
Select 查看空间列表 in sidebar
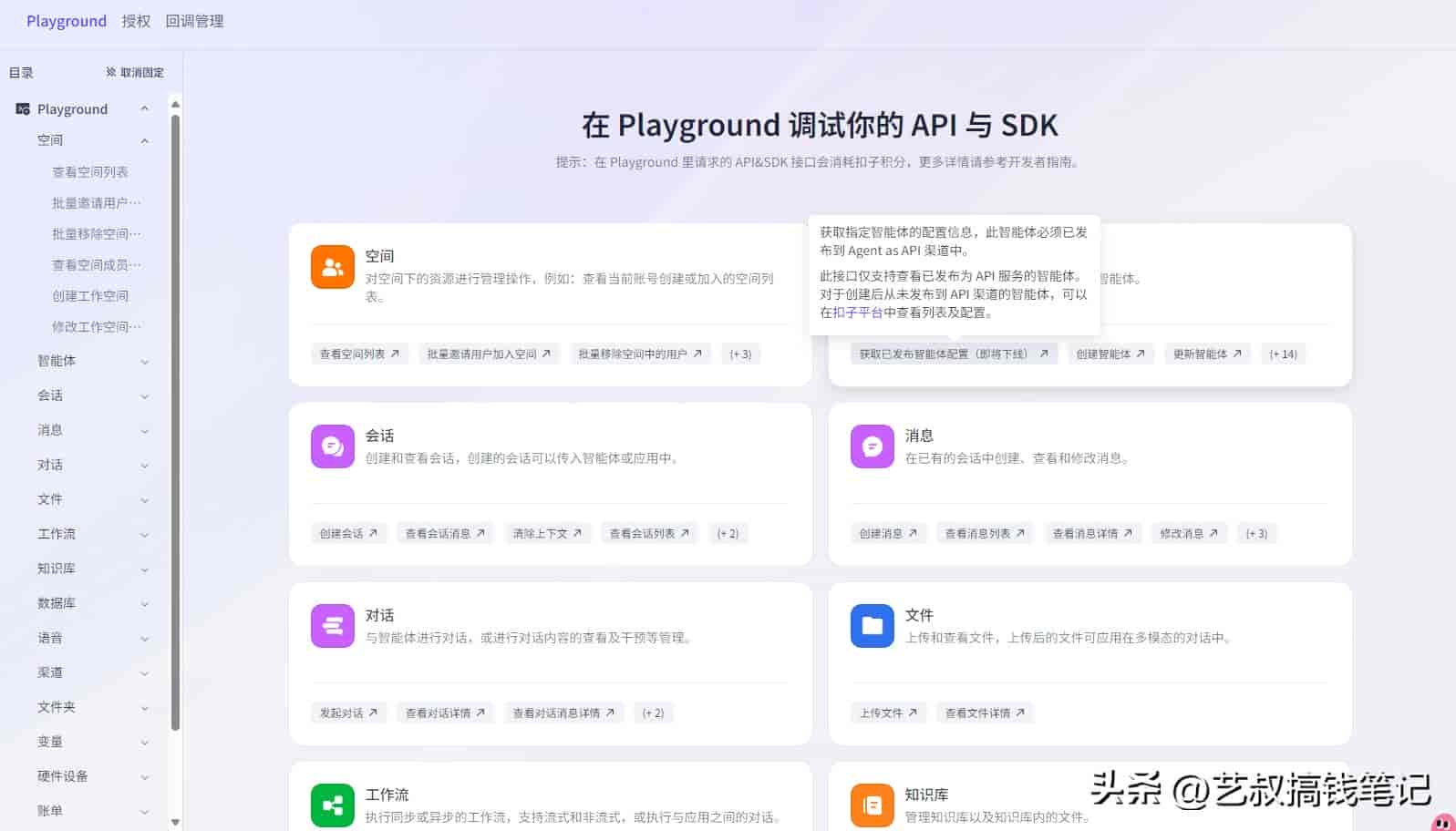click(x=90, y=171)
